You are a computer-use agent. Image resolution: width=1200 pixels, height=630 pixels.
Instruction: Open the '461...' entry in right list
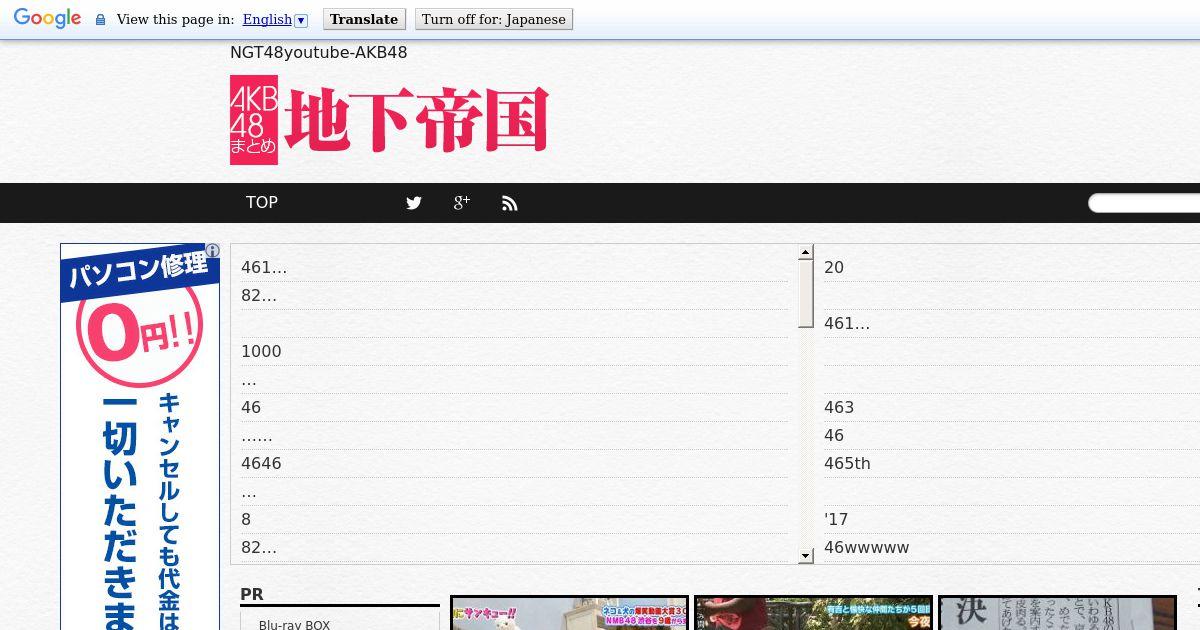click(847, 323)
